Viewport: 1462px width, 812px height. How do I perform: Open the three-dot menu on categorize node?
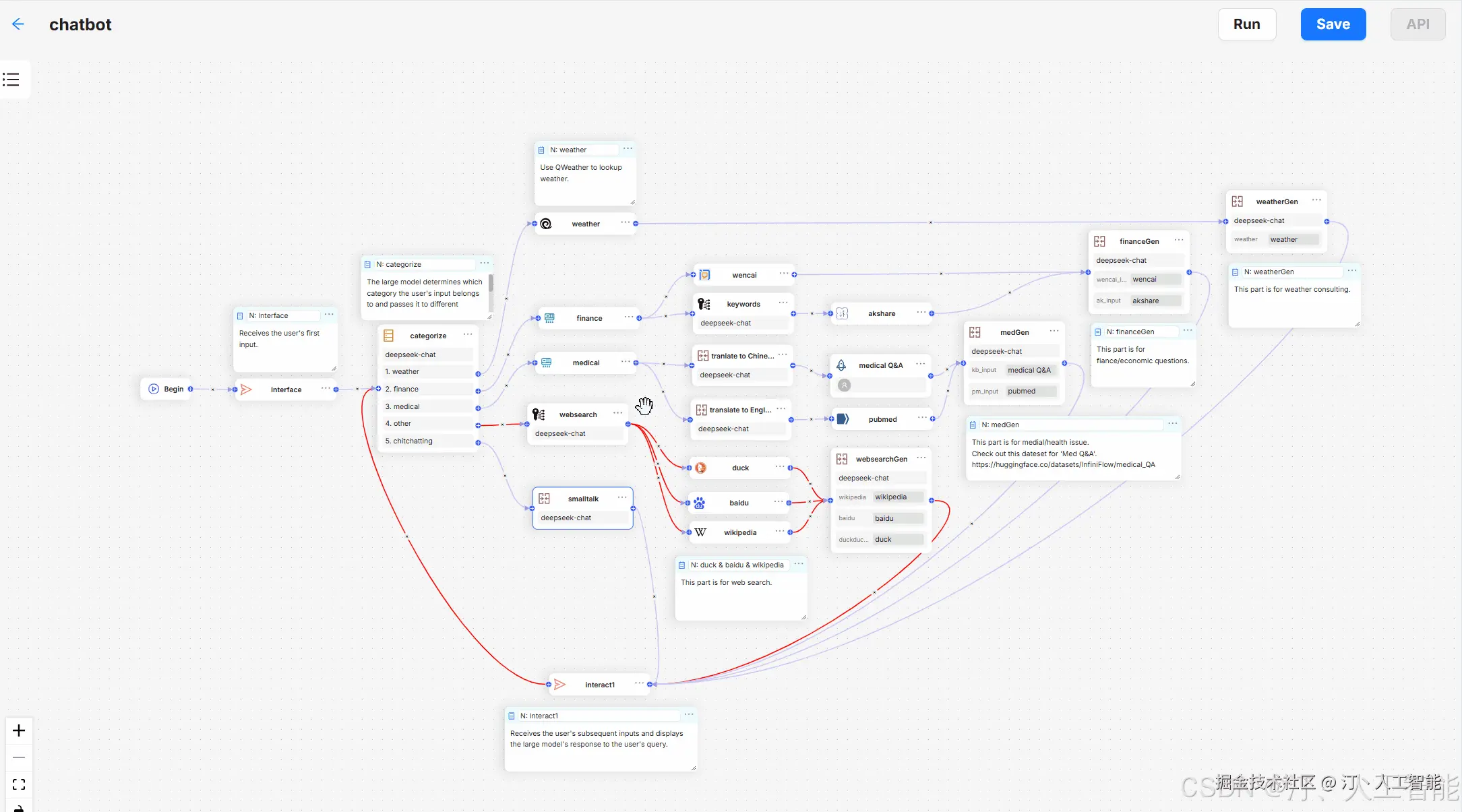[468, 335]
